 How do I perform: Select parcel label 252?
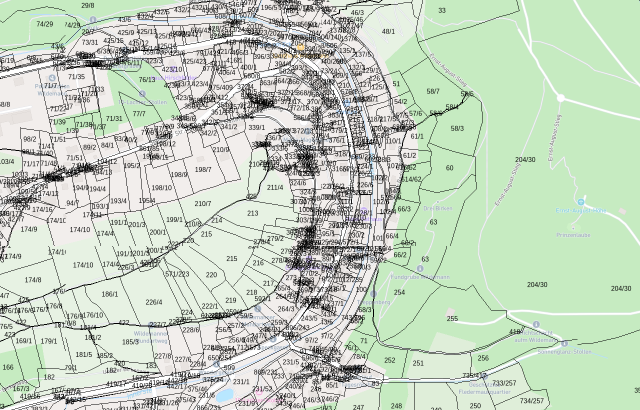click(390, 360)
